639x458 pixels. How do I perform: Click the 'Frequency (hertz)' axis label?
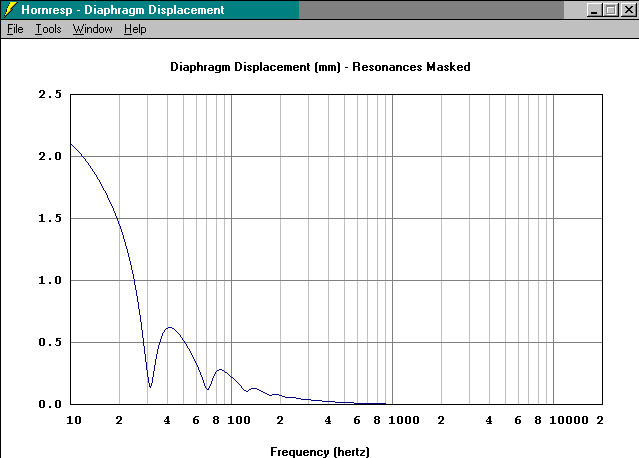320,451
